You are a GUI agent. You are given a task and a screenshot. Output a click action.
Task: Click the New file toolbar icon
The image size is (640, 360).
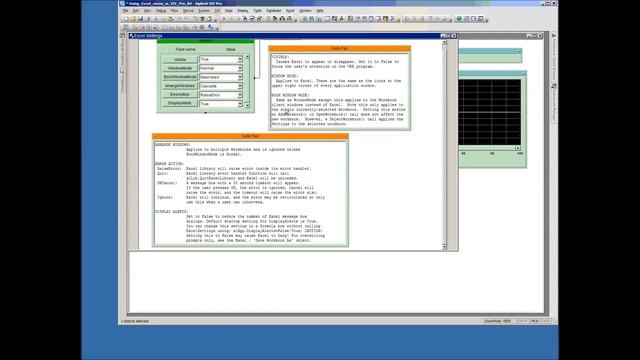(126, 19)
